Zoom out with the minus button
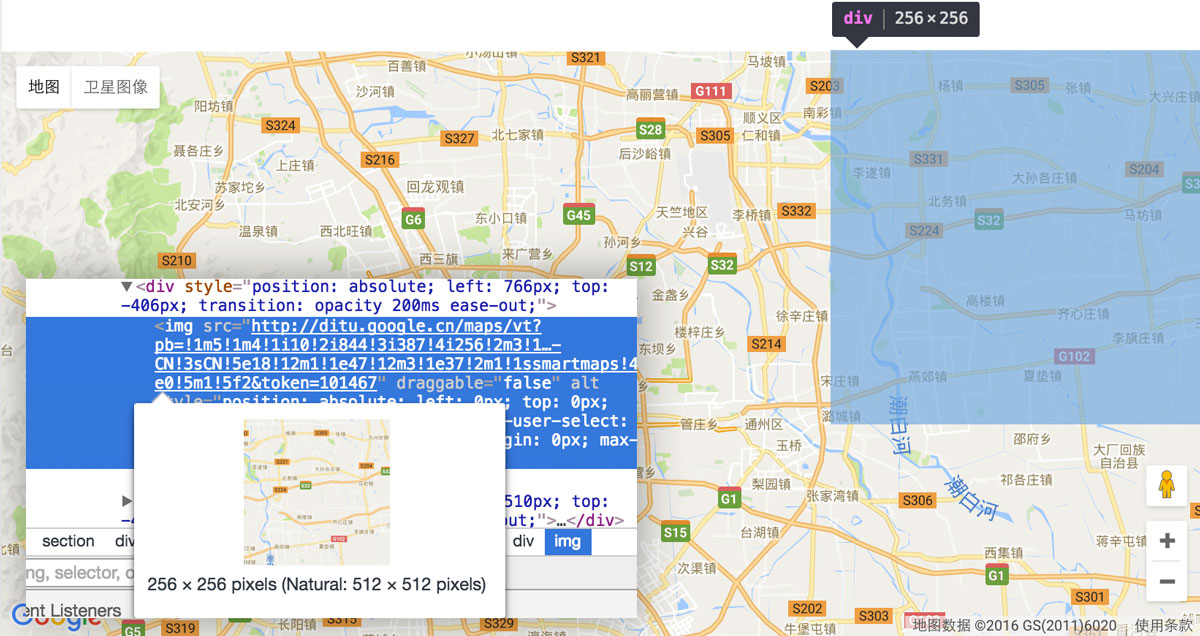1200x636 pixels. [1166, 580]
